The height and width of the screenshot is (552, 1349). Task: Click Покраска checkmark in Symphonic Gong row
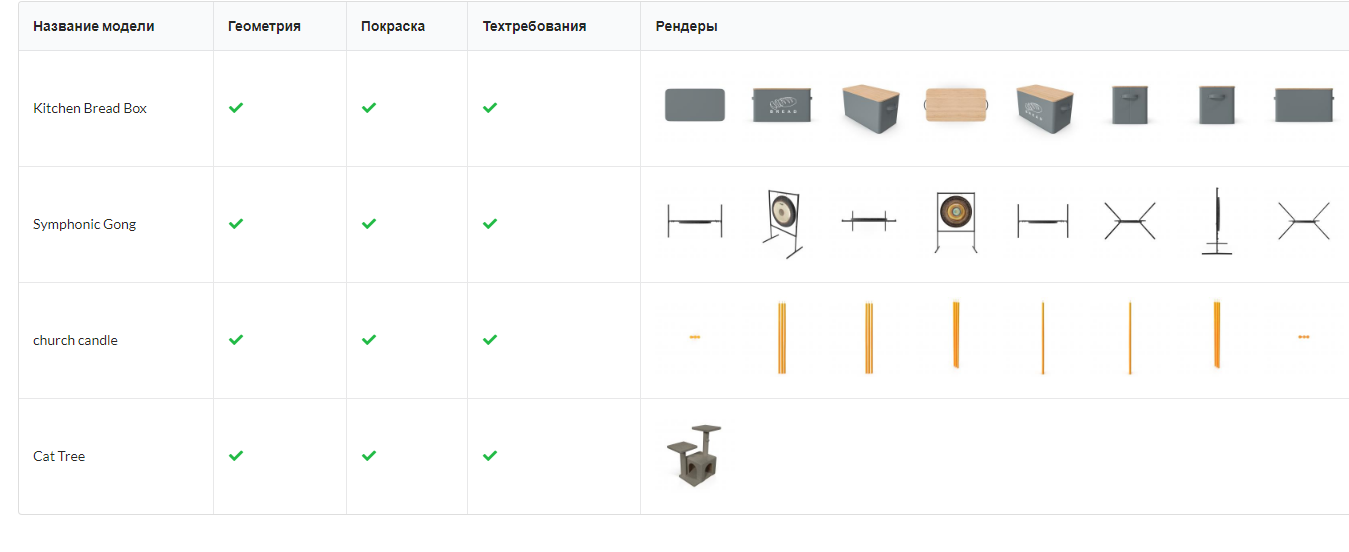click(x=369, y=224)
